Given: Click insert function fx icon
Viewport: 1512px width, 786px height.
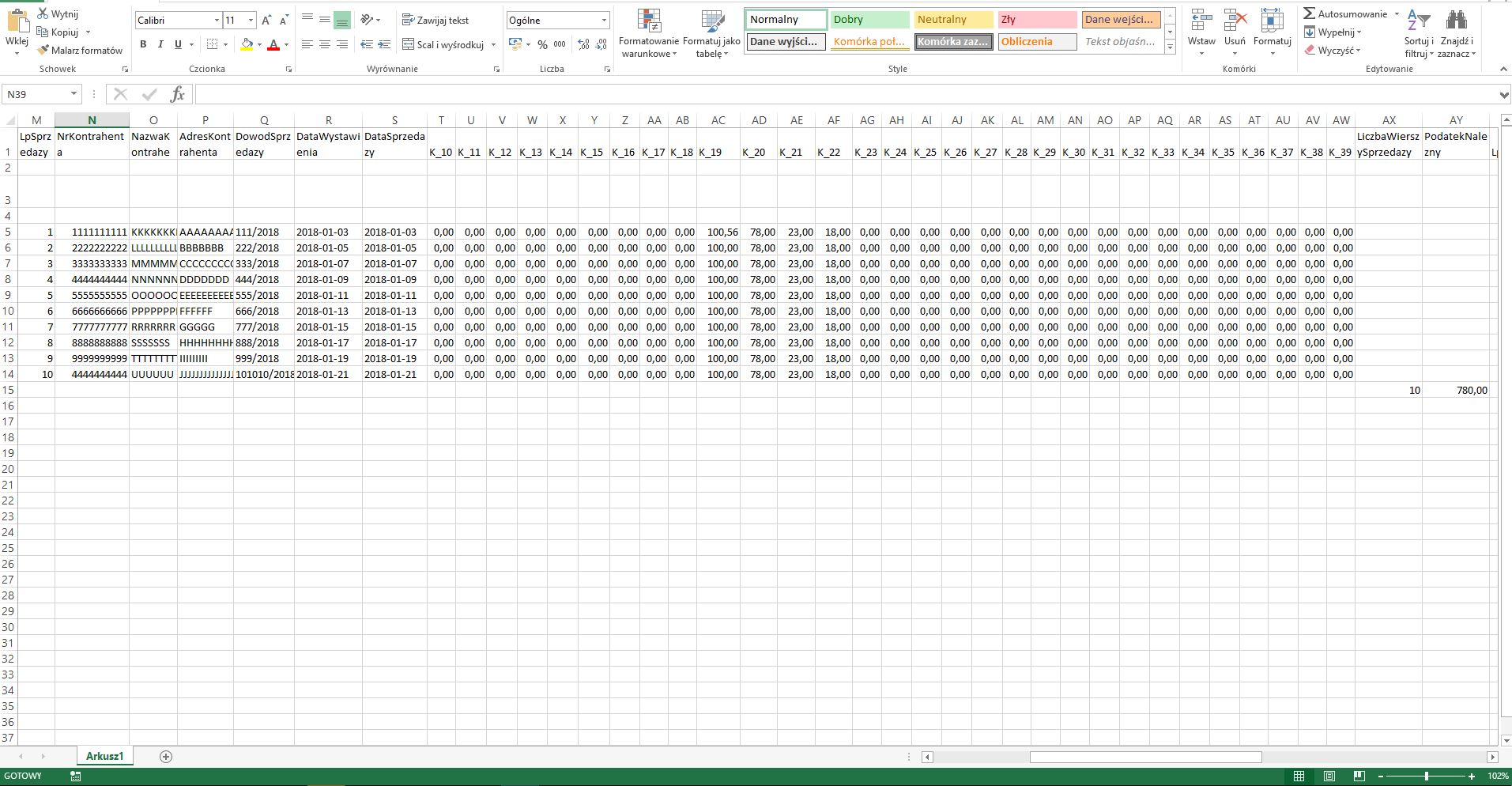Looking at the screenshot, I should pos(178,94).
